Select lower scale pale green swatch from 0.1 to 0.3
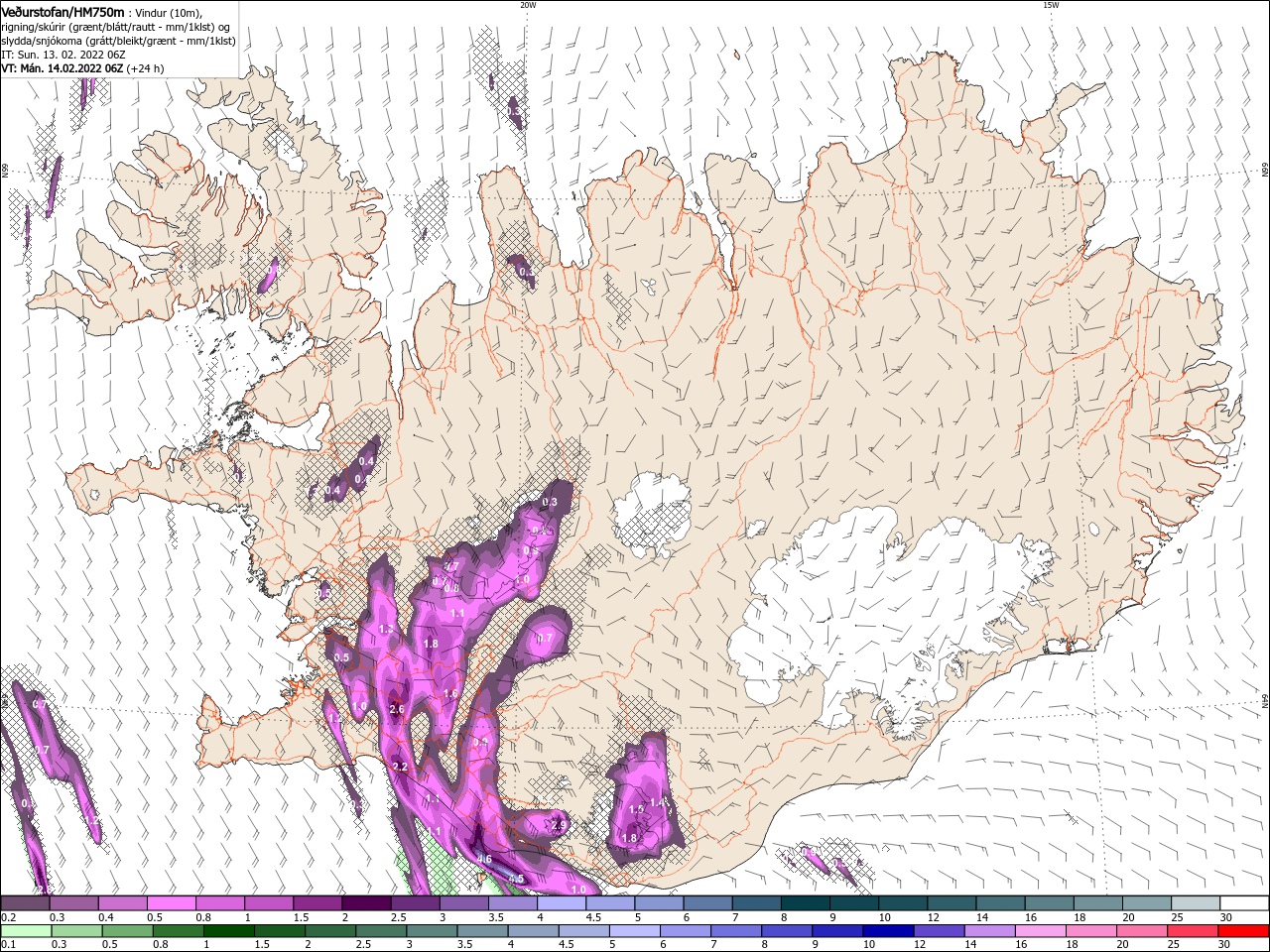The image size is (1270, 952). coord(25,931)
